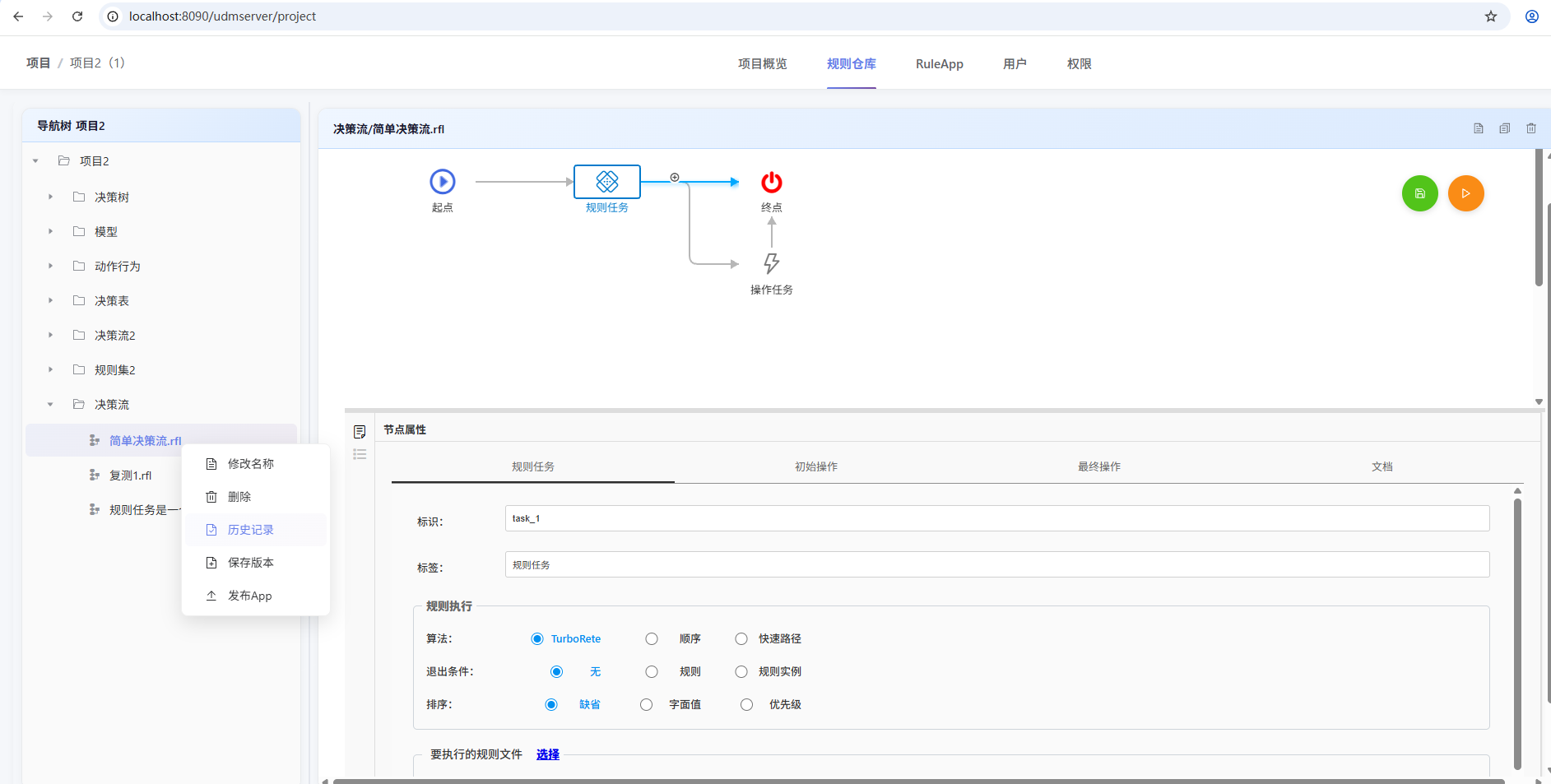Expand the 决策树 folder
The height and width of the screenshot is (784, 1551).
51,197
